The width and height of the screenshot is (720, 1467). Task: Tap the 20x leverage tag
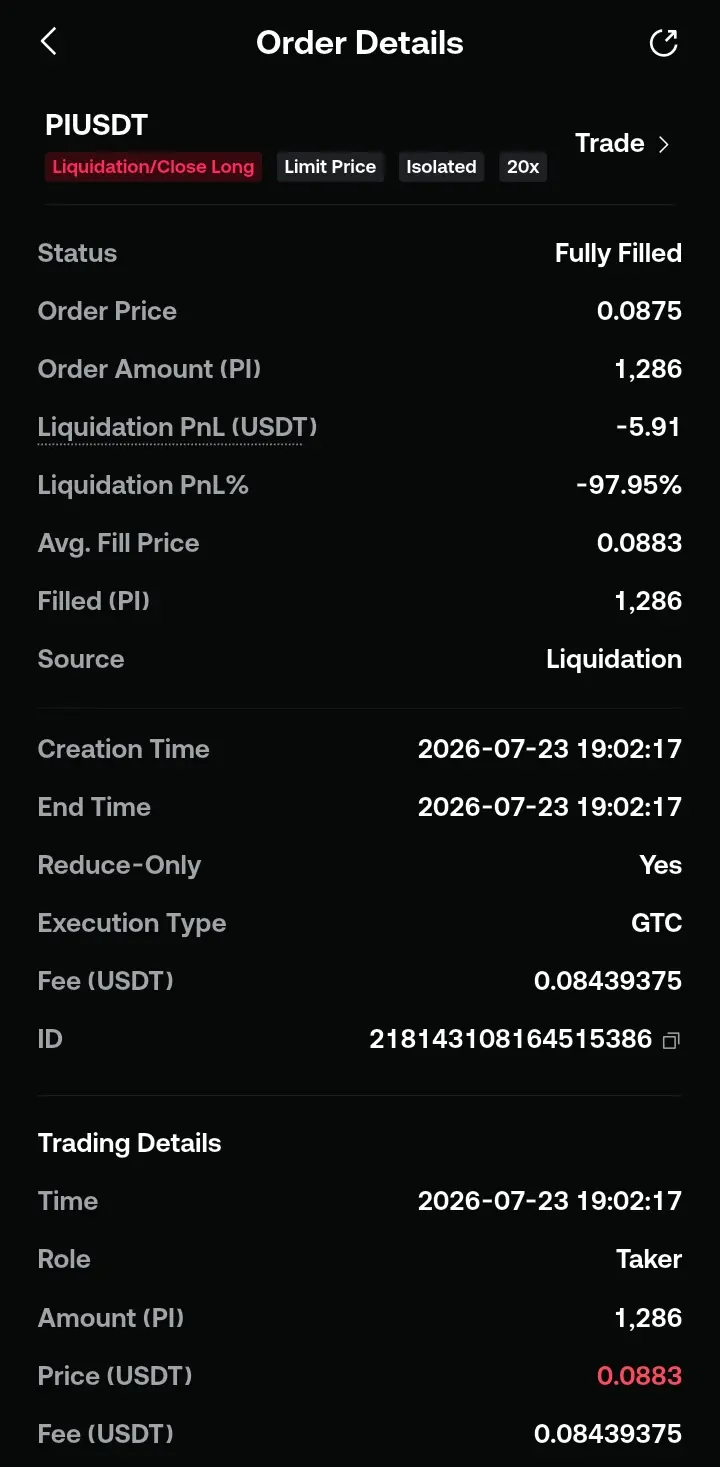point(523,167)
